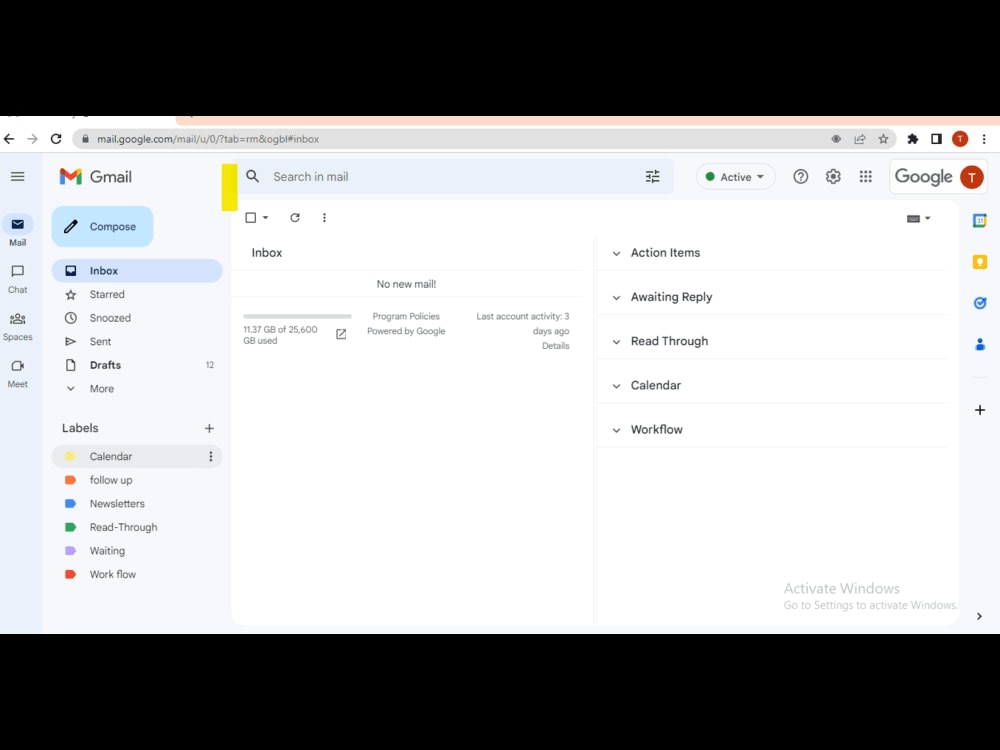Open the Drafts folder

click(137, 365)
